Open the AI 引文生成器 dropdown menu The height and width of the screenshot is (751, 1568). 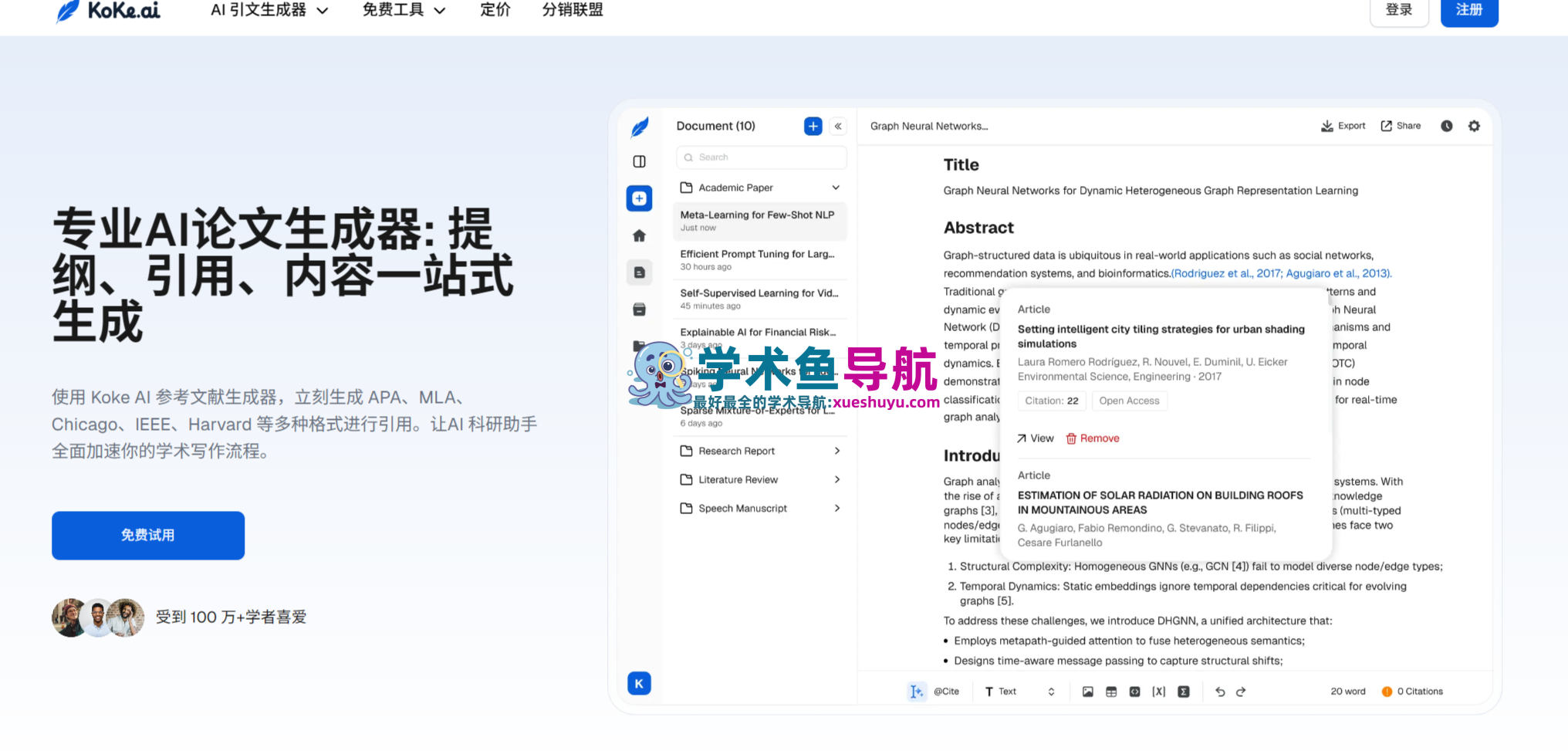[269, 10]
